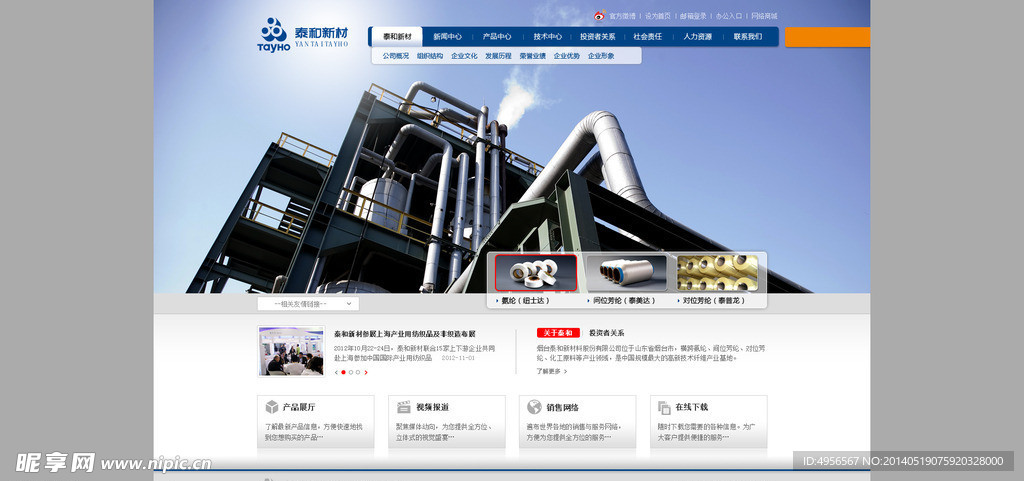Open the news headline 泰和新材参展上海产业用纺织品
1024x481 pixels.
pos(405,334)
